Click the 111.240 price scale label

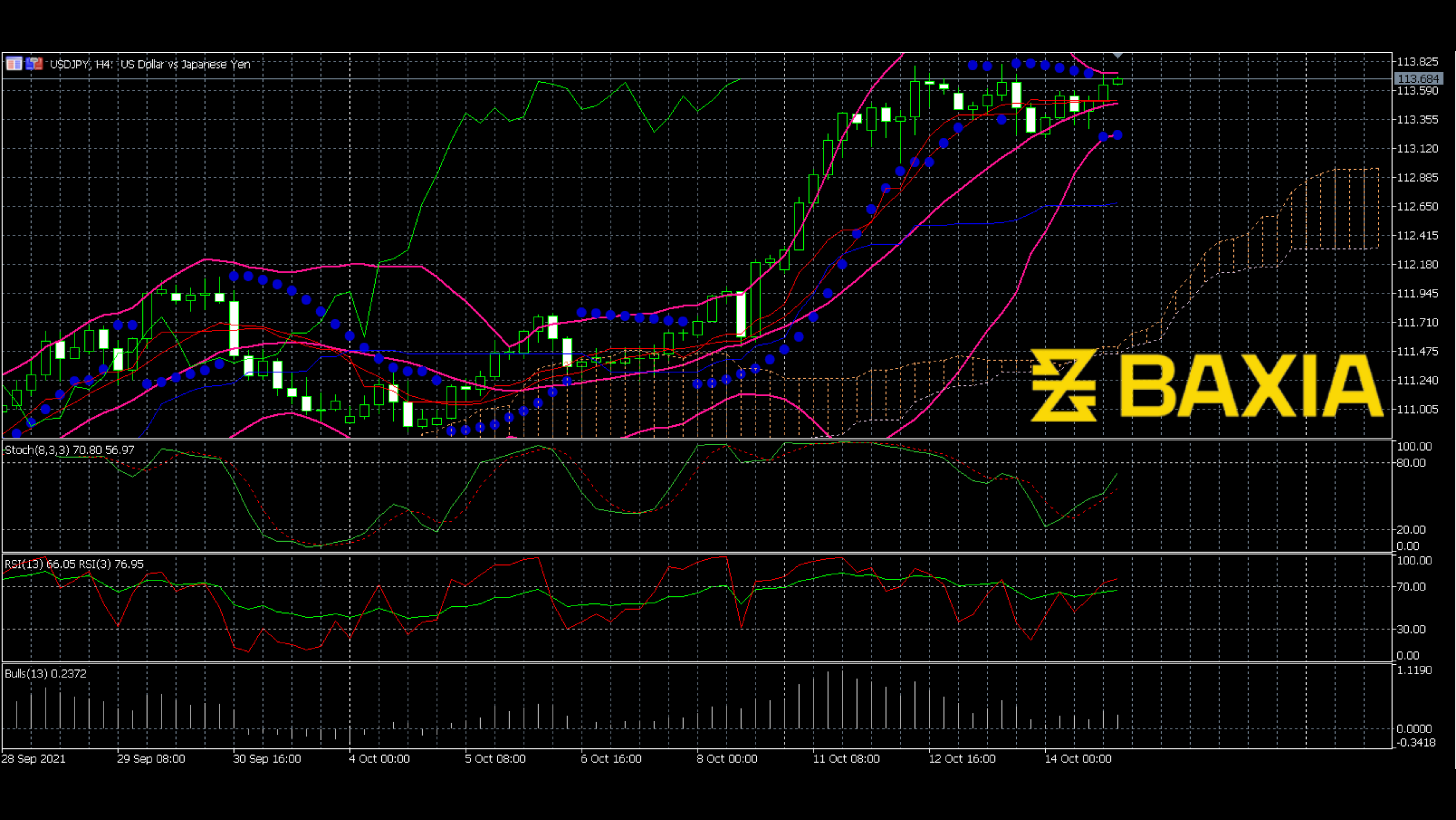[1418, 380]
